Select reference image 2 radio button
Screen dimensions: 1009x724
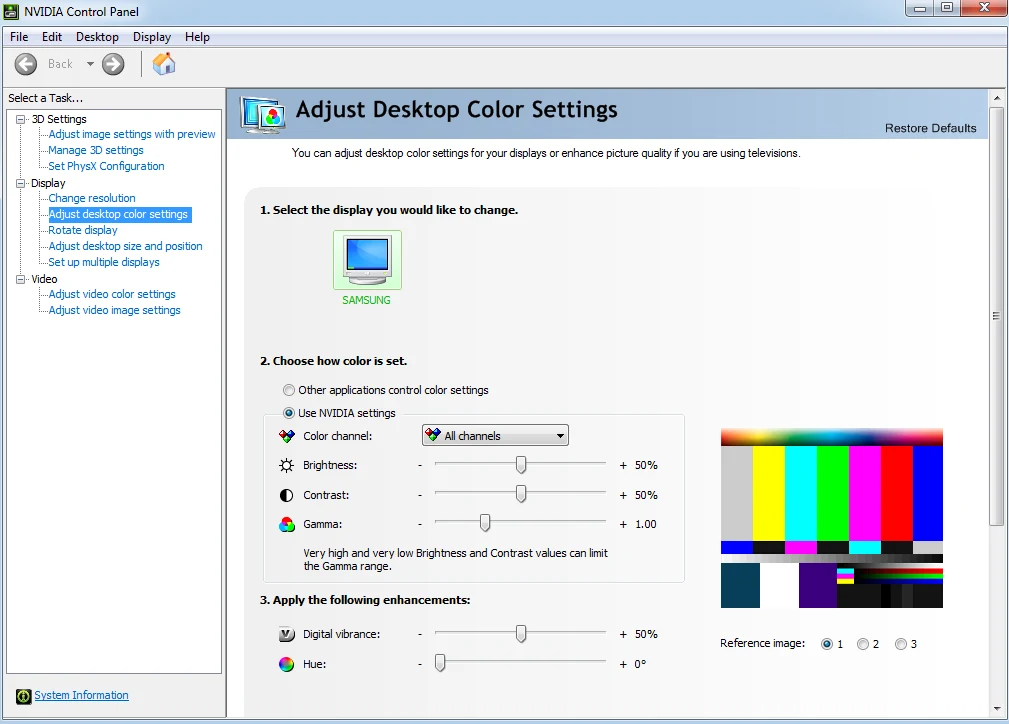click(x=863, y=644)
